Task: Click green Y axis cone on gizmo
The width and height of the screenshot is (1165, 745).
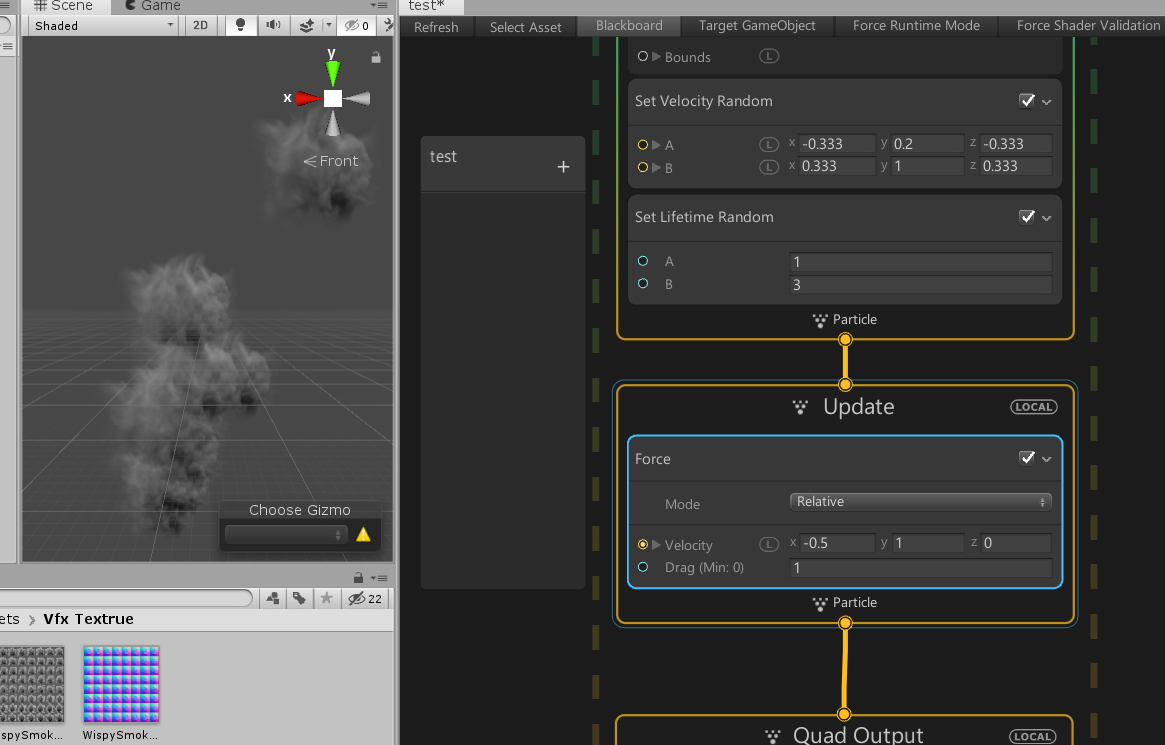Action: click(333, 73)
